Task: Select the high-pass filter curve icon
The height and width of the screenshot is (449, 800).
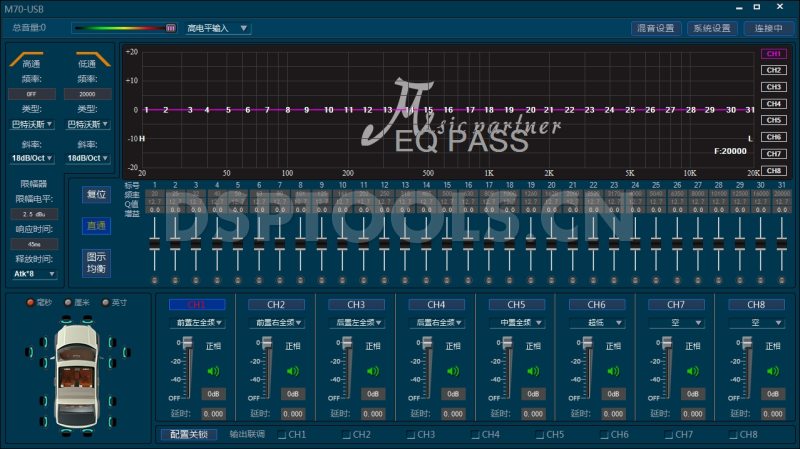Action: coord(27,59)
